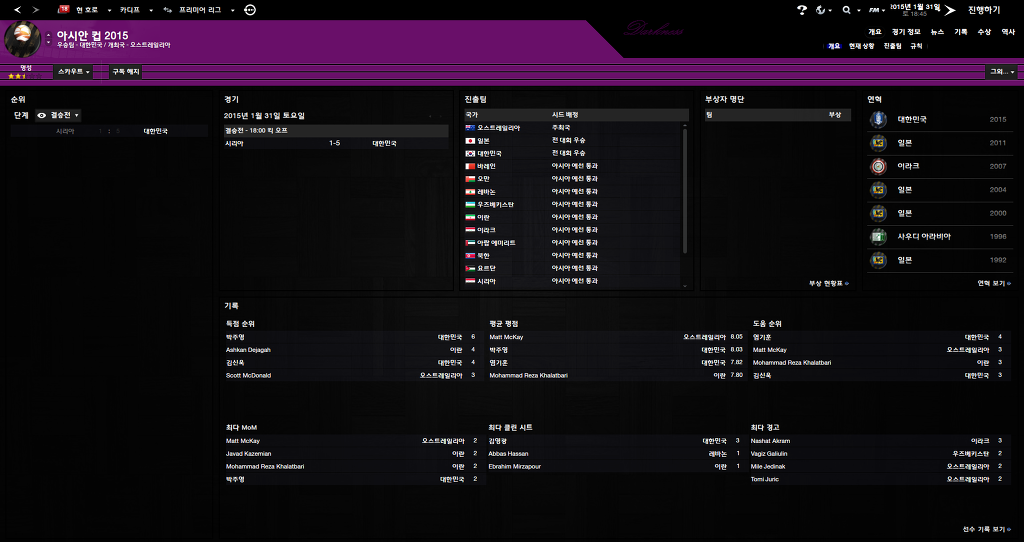This screenshot has height=542, width=1024.
Task: Select Nashat Akram in 최다 경고
Action: click(x=771, y=441)
